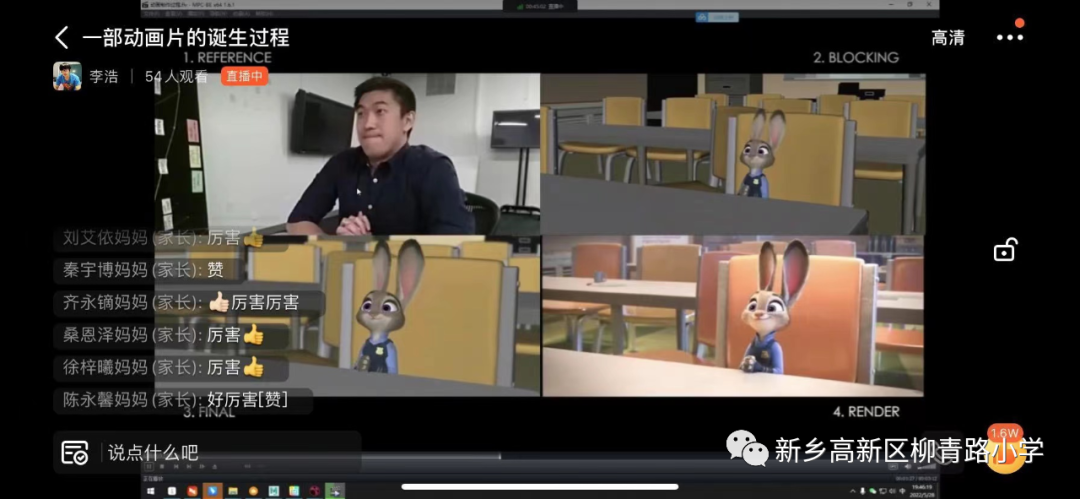The height and width of the screenshot is (499, 1080).
Task: Expand the hidden system tray icons chevron
Action: coord(853,491)
